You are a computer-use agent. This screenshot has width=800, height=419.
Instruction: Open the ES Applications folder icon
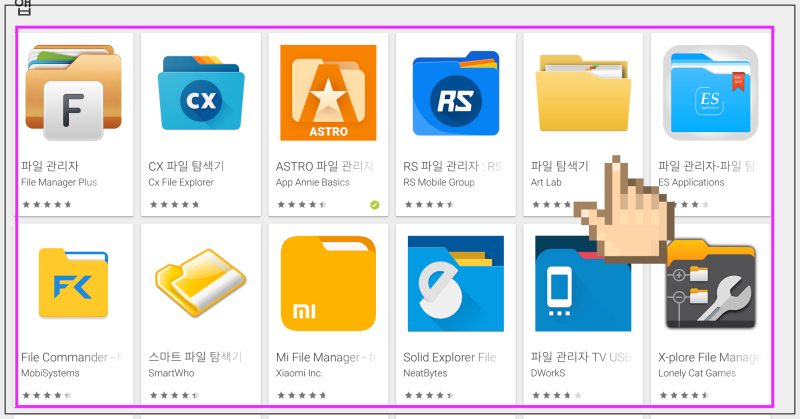point(710,92)
